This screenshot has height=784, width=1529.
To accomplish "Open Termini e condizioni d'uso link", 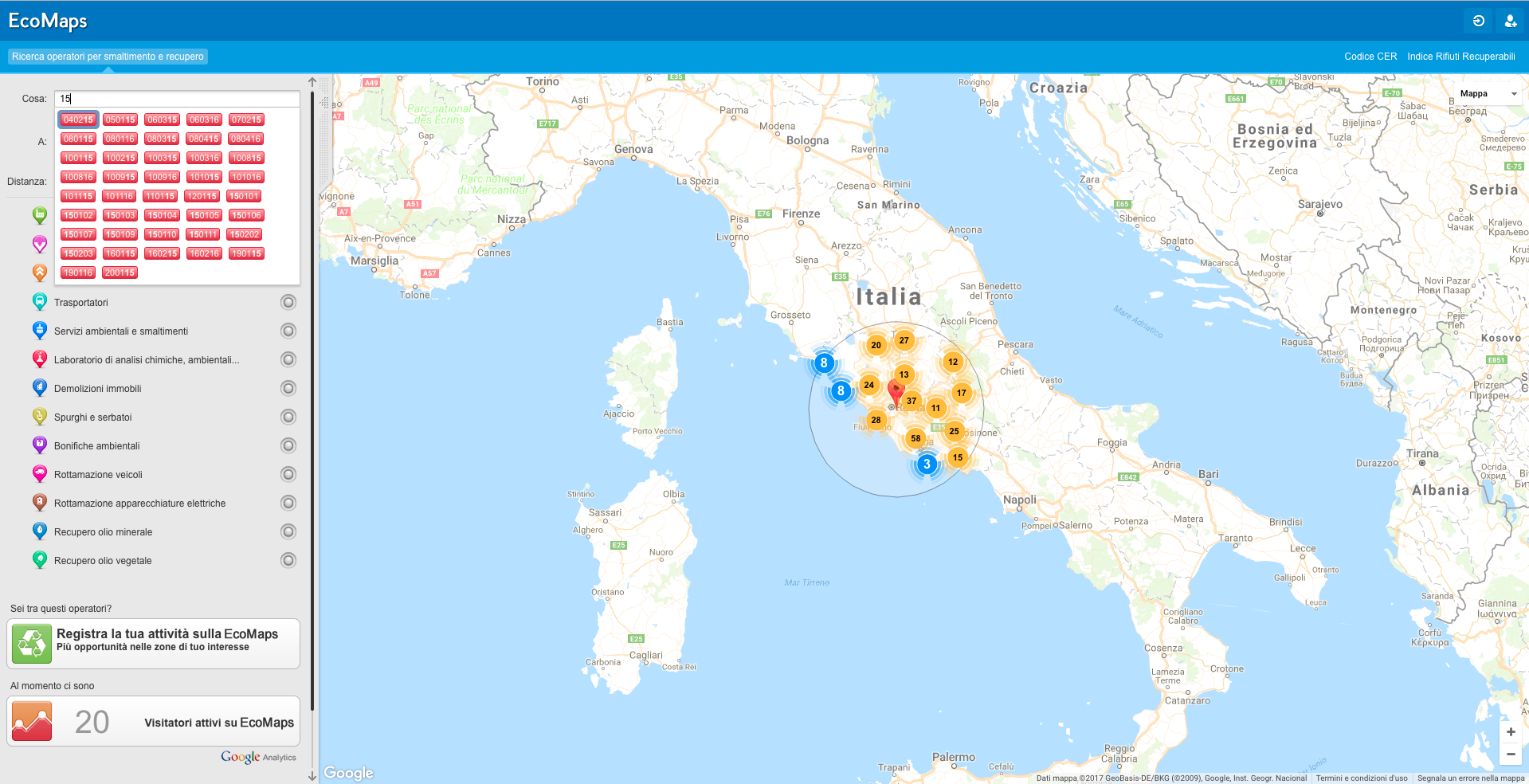I will pos(1362,778).
